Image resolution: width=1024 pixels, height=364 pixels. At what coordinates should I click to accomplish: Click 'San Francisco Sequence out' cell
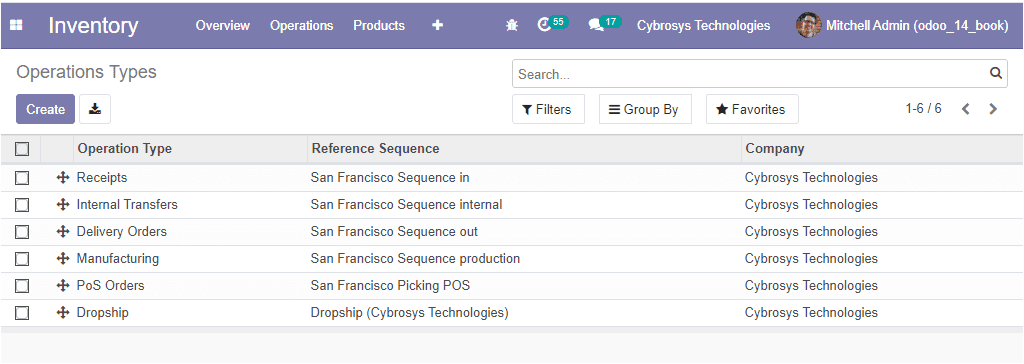tap(394, 231)
